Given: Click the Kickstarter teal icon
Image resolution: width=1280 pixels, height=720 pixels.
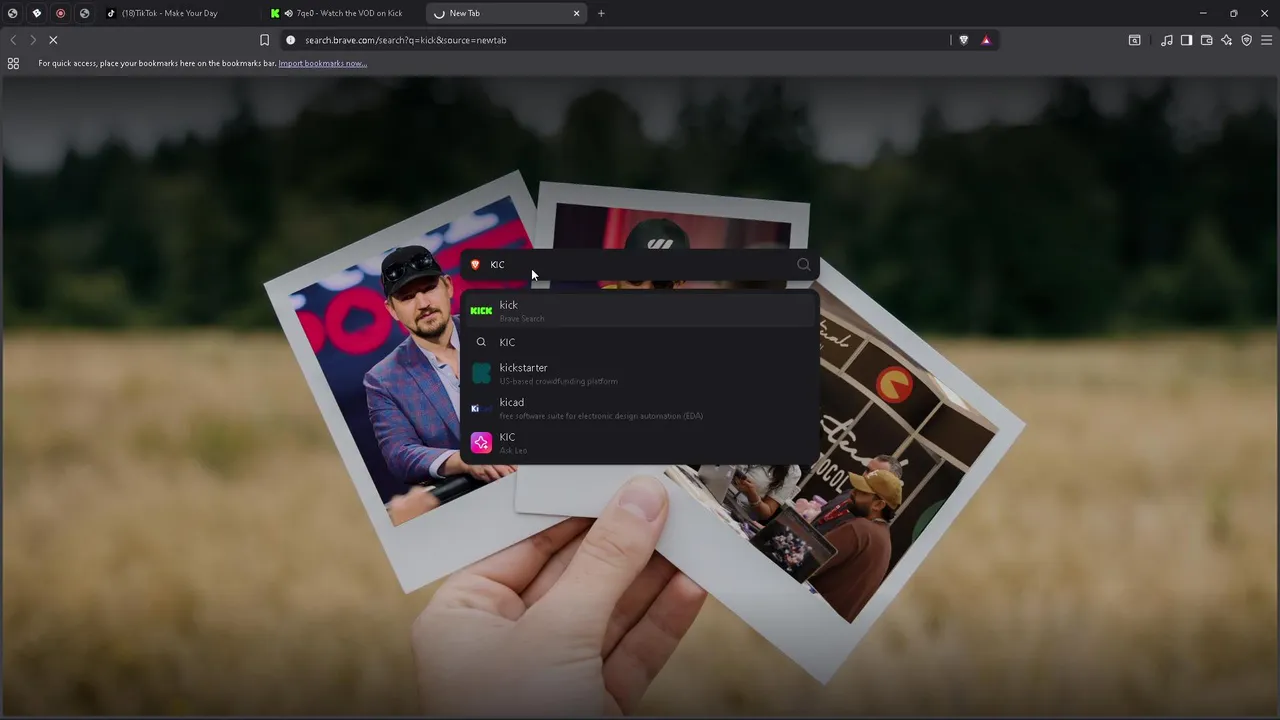Looking at the screenshot, I should tap(481, 374).
